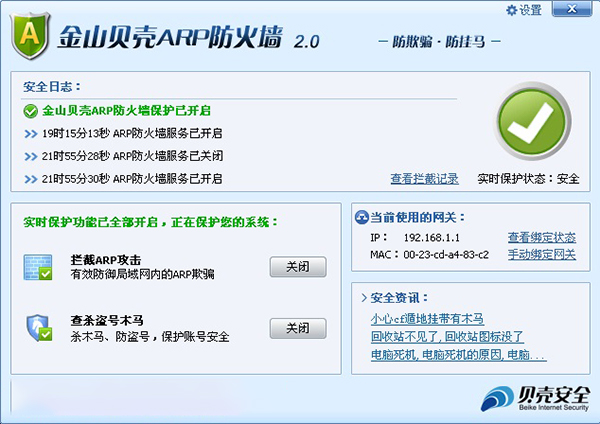
Task: Click the 实时保护状态:安全 status text
Action: (528, 179)
